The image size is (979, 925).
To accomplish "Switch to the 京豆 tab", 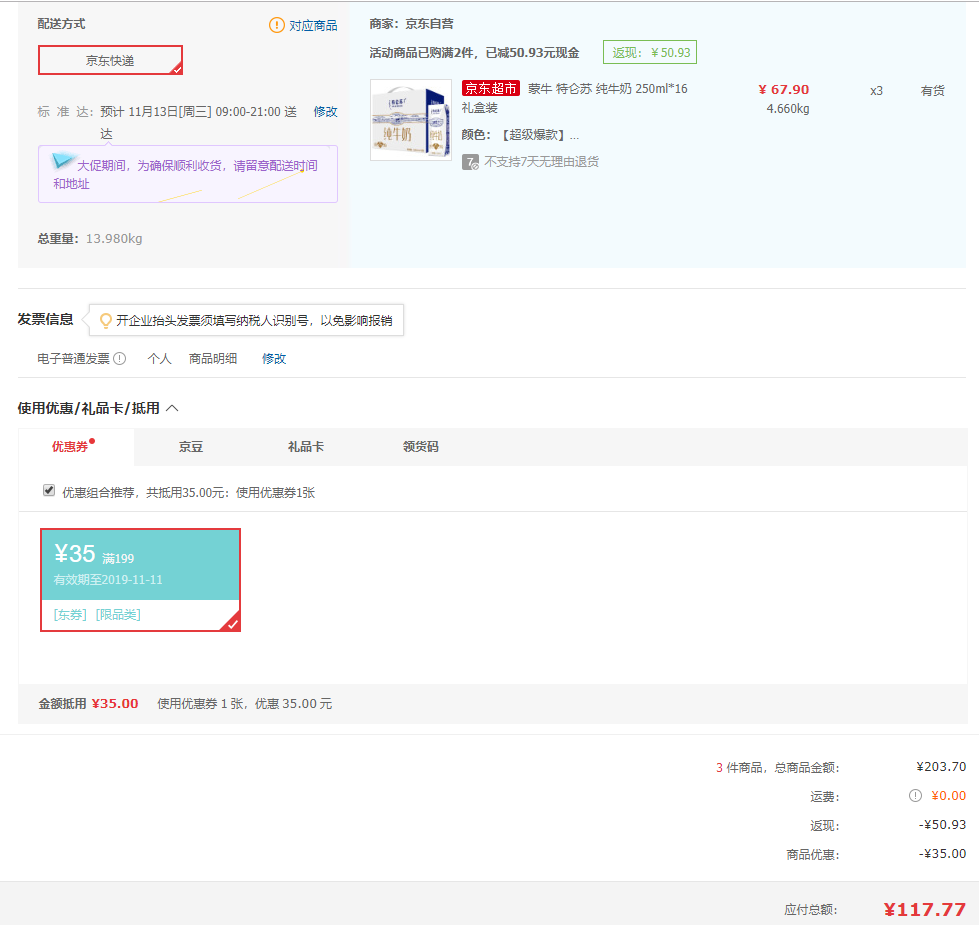I will click(191, 447).
